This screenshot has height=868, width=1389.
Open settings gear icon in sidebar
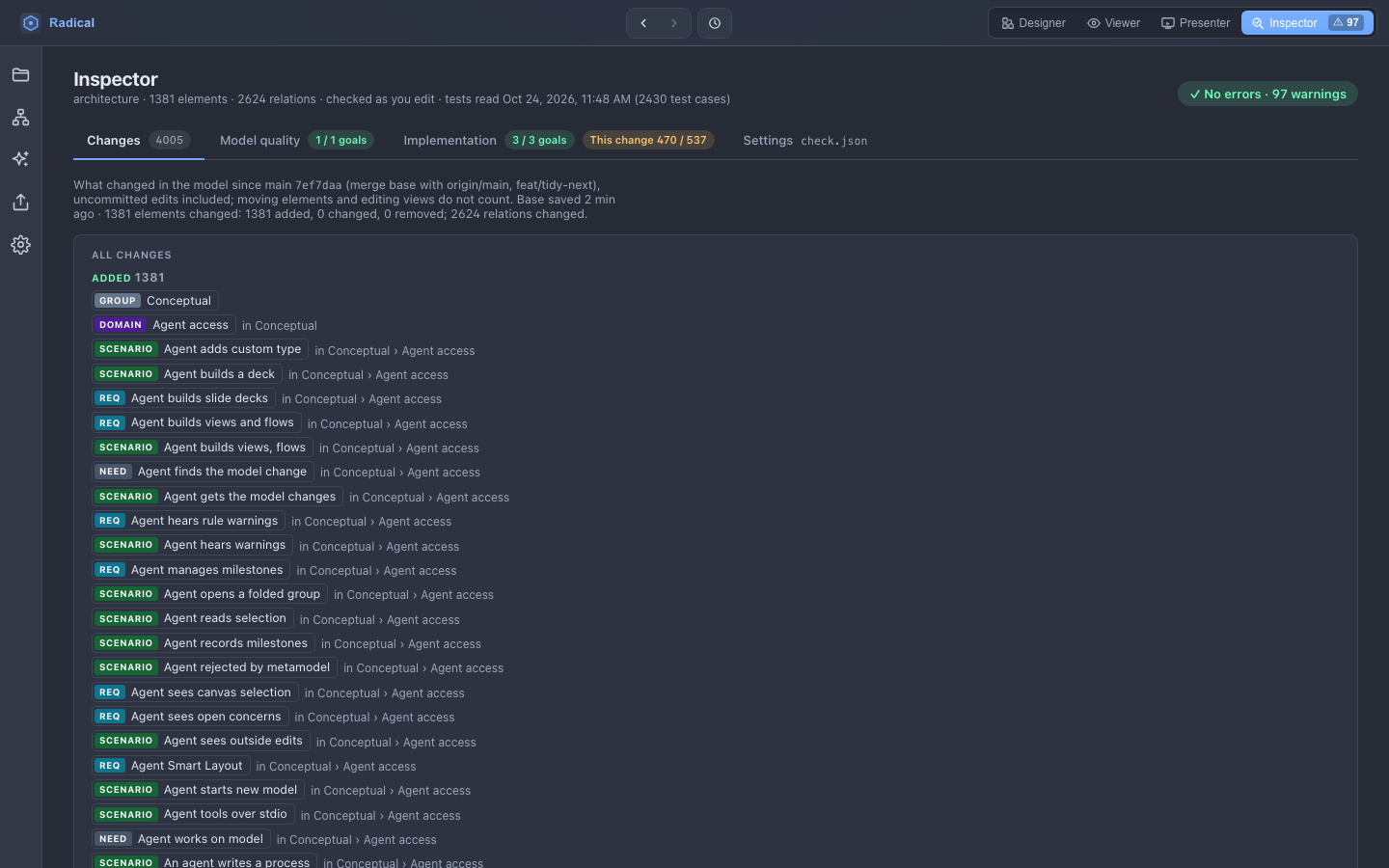point(20,245)
